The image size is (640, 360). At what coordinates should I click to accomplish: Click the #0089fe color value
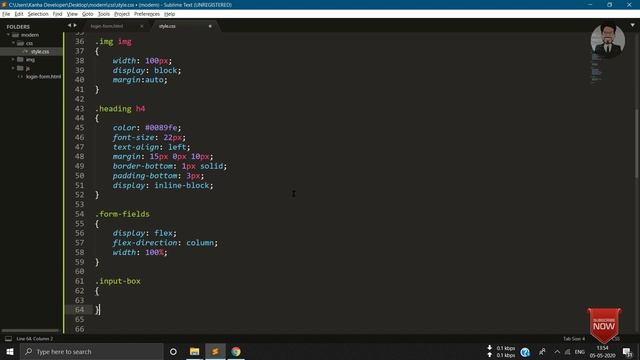(x=161, y=128)
